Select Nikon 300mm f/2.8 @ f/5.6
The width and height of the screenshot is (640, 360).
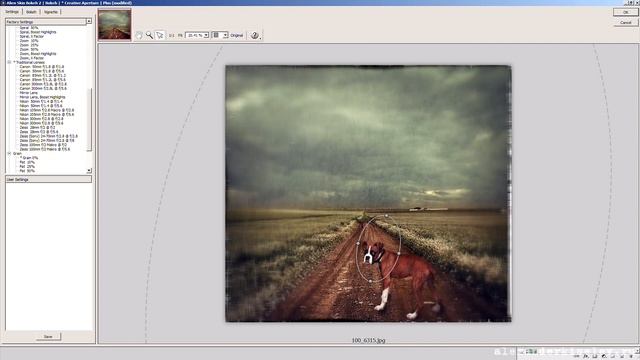(x=42, y=123)
